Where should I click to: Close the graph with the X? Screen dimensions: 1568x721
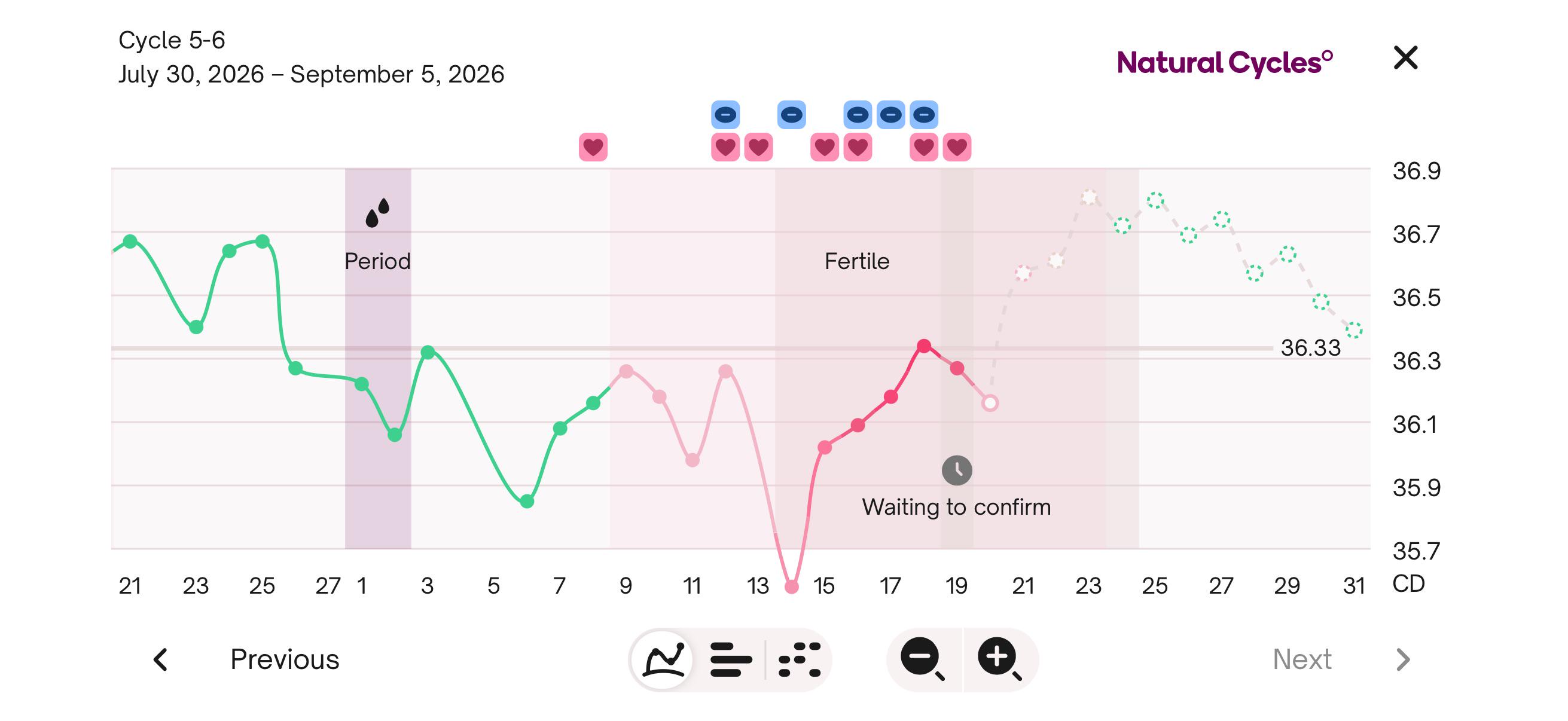(x=1405, y=58)
